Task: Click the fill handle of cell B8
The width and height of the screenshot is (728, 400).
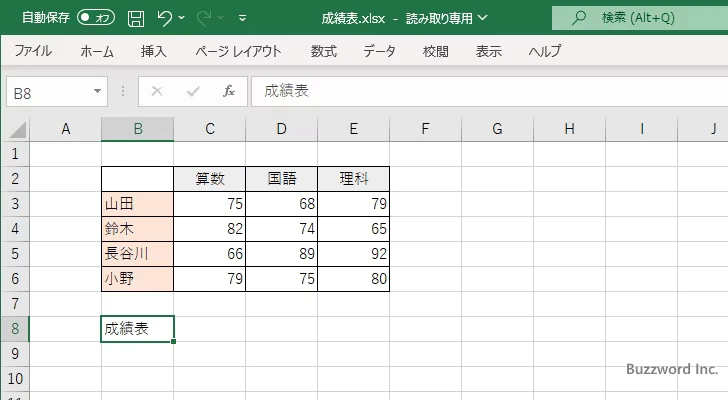Action: (174, 342)
